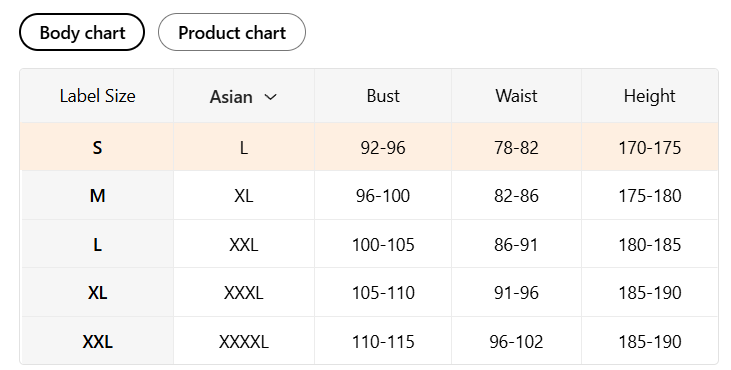
Task: Click the Waist column header
Action: 516,96
